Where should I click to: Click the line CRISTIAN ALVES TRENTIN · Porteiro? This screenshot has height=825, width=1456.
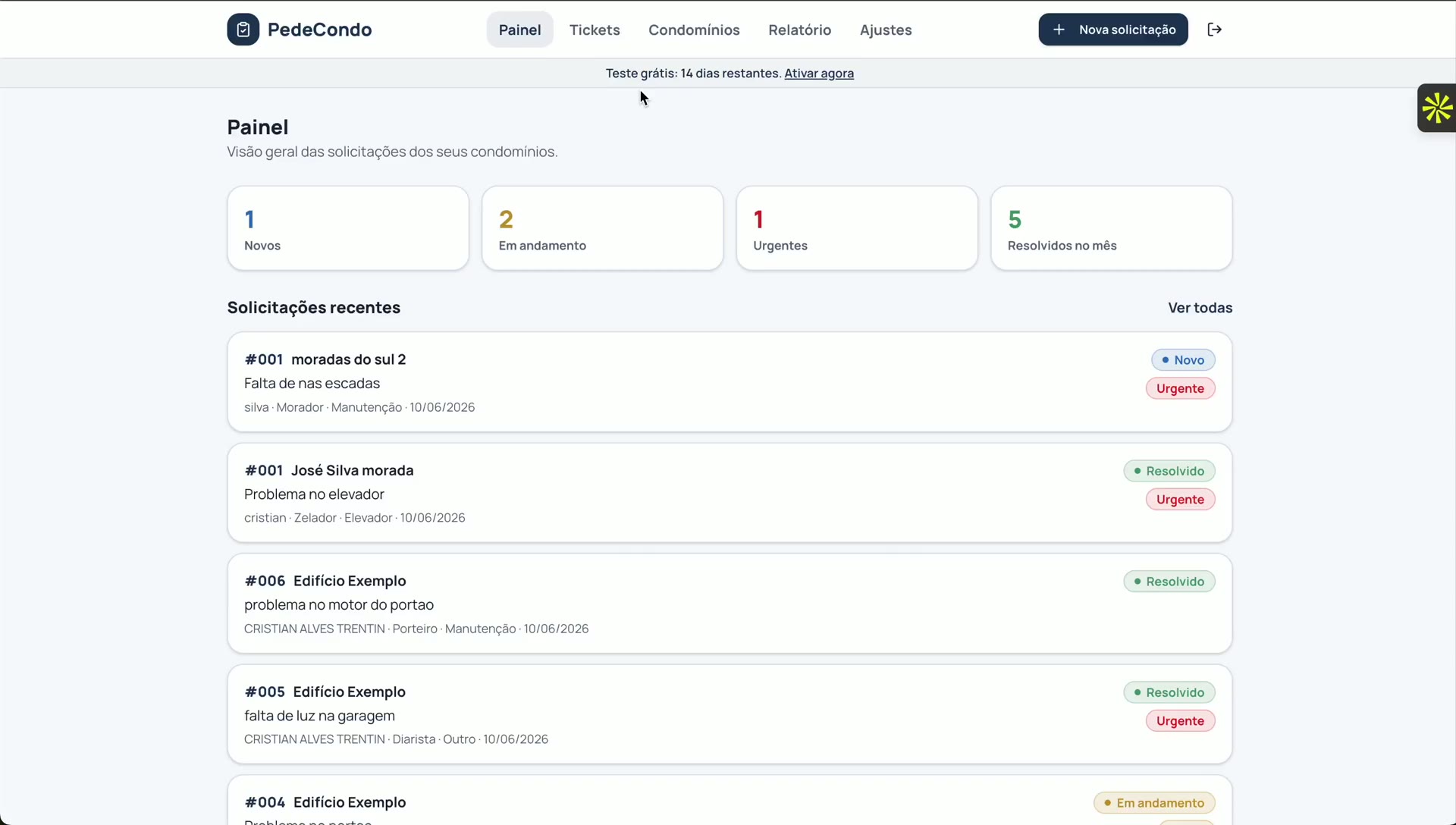pos(416,629)
